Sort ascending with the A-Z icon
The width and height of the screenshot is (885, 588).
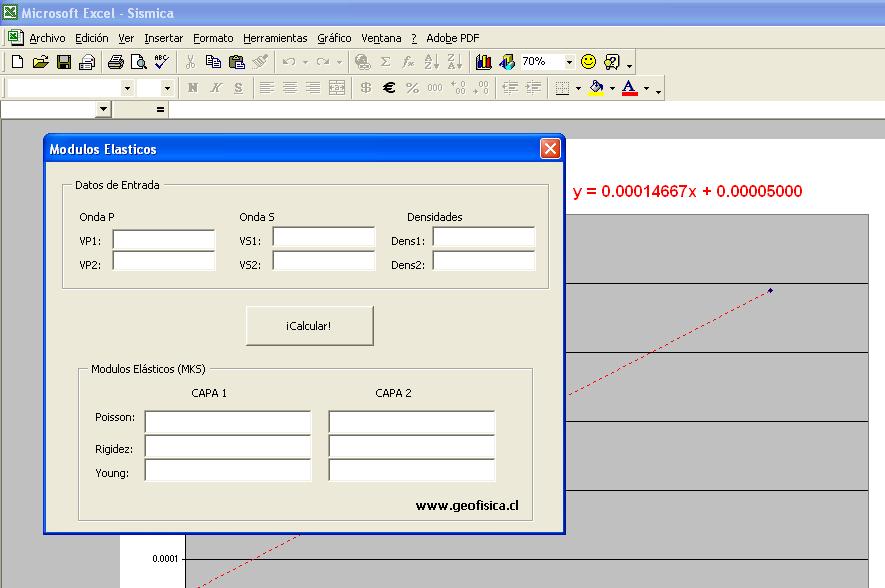[431, 62]
